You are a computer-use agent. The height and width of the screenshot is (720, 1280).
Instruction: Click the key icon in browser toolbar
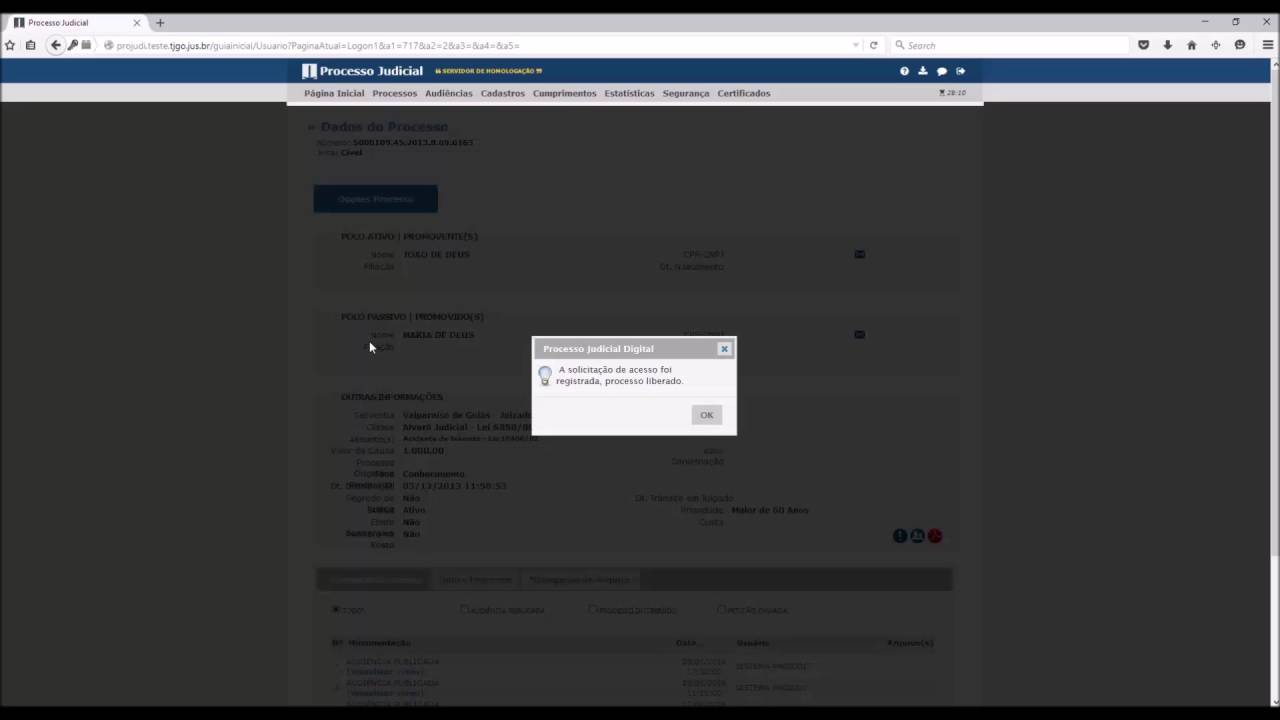72,45
